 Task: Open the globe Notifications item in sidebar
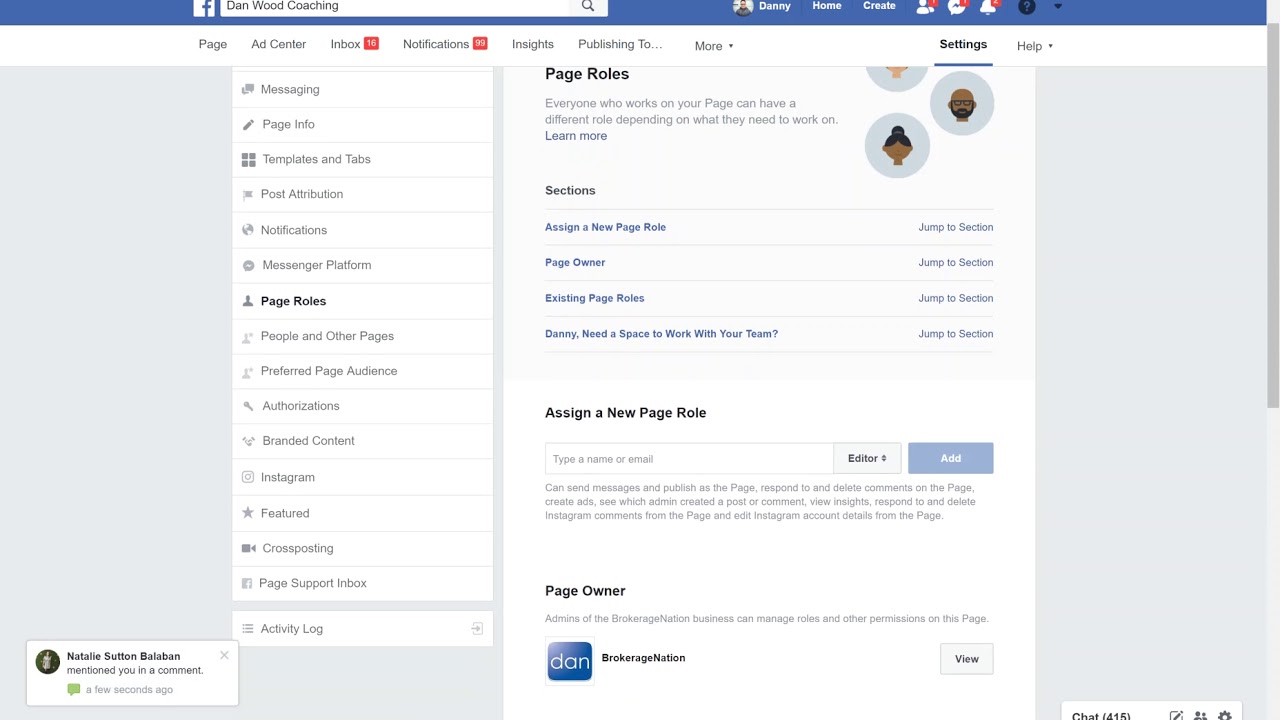(362, 230)
